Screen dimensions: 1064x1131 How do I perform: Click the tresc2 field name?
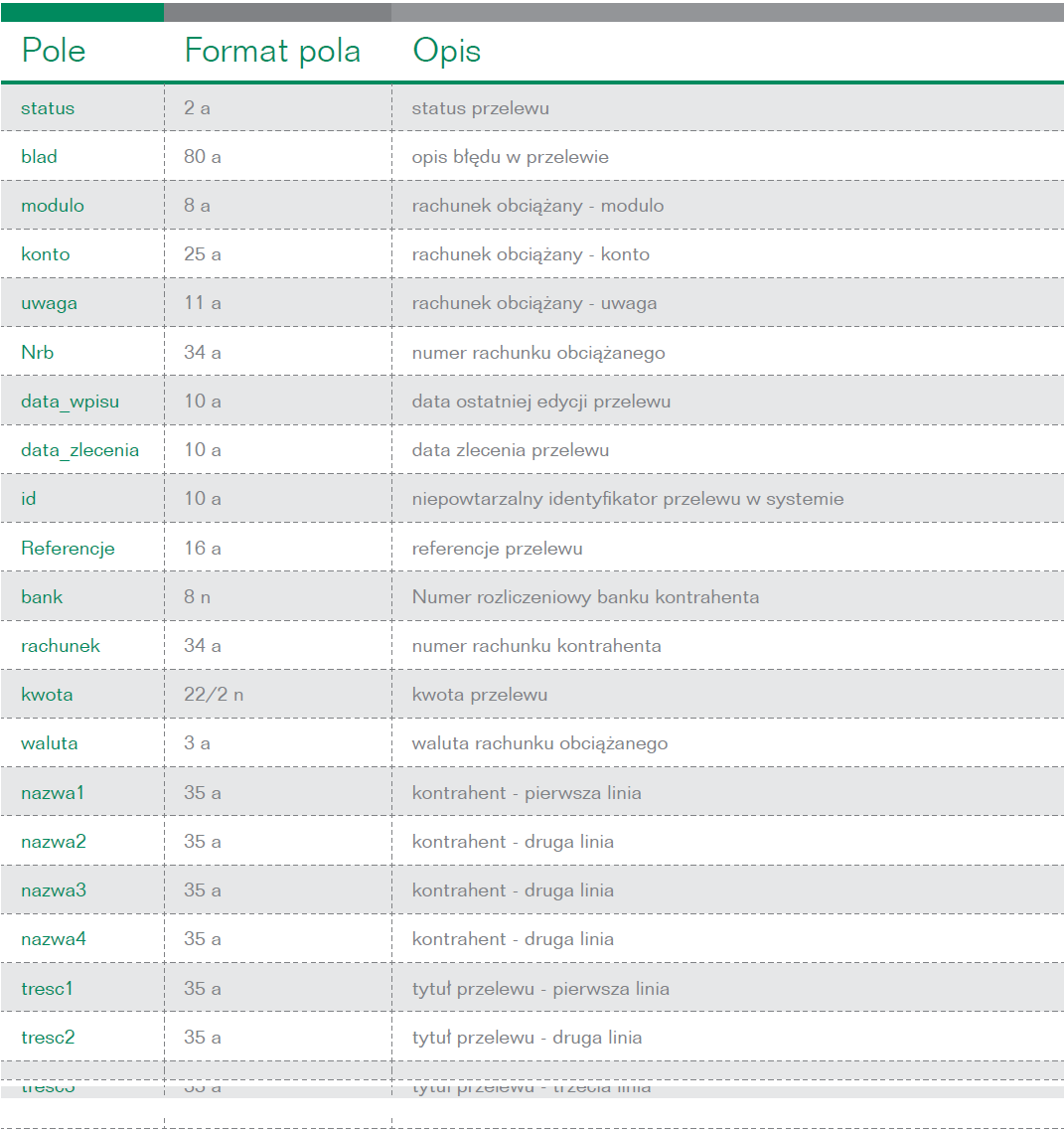pyautogui.click(x=48, y=1038)
